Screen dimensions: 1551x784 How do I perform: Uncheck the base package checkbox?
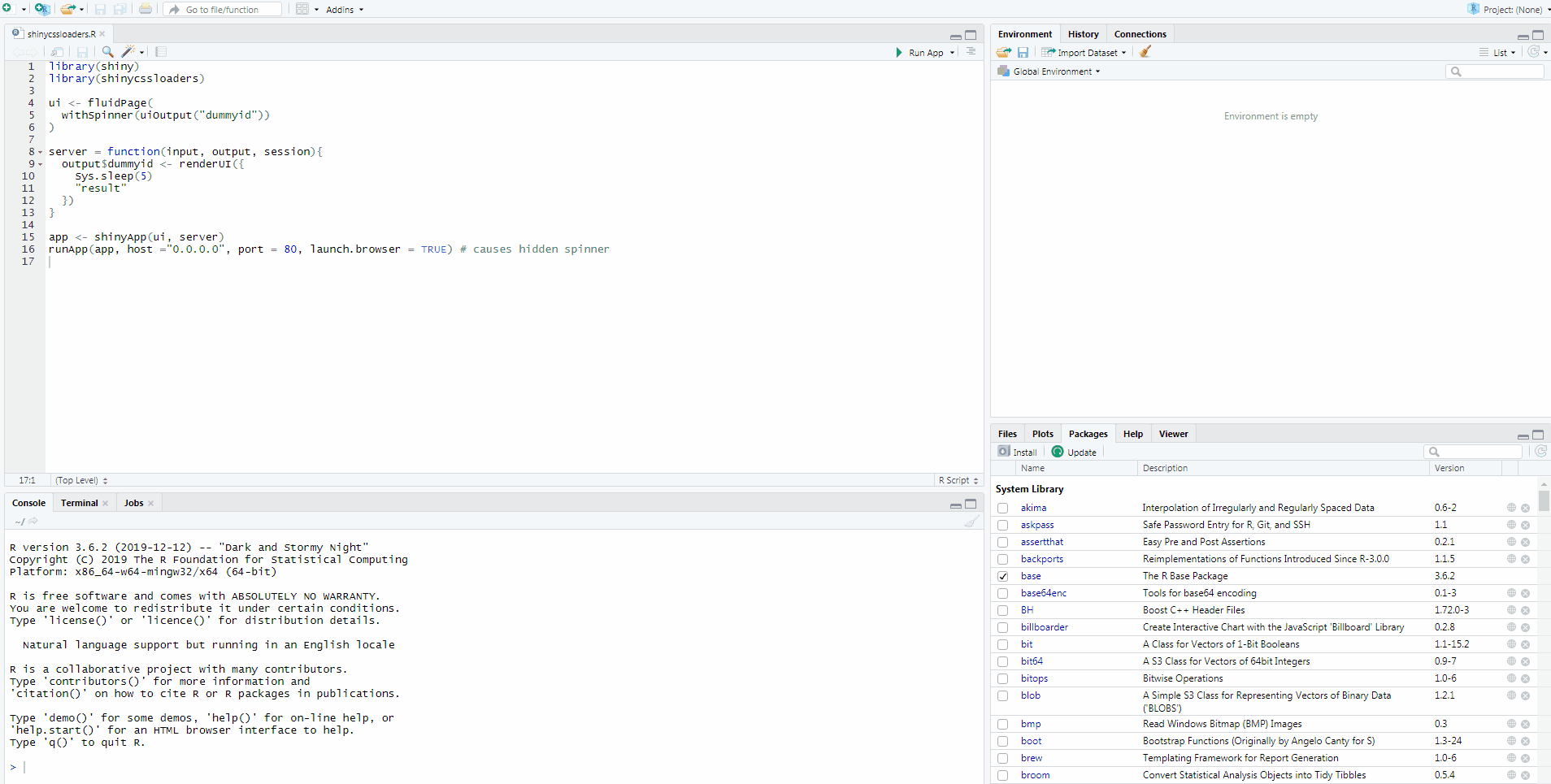tap(1004, 576)
